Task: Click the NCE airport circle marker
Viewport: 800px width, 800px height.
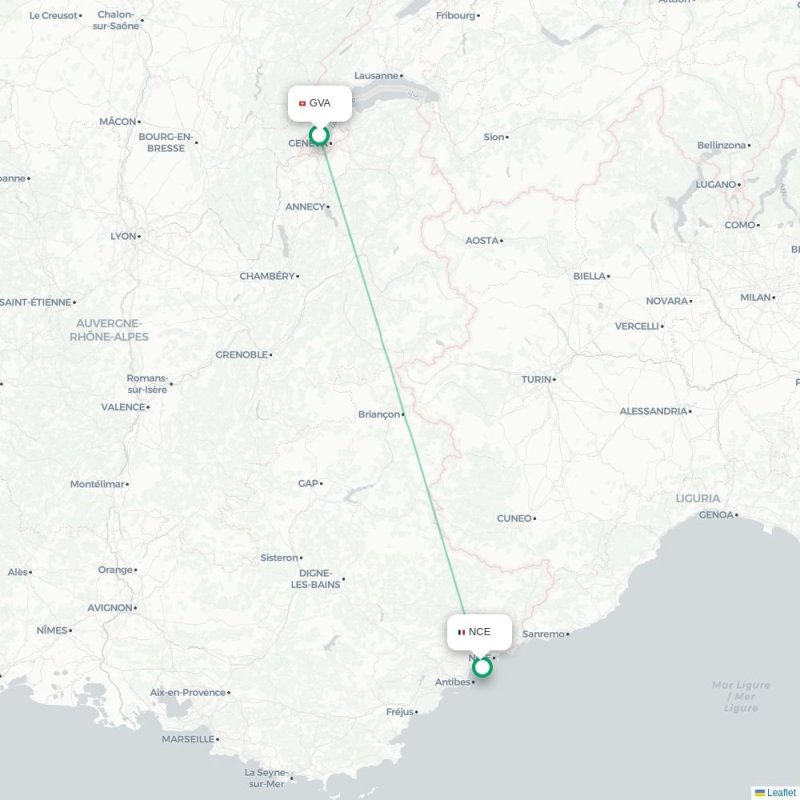Action: (x=482, y=667)
